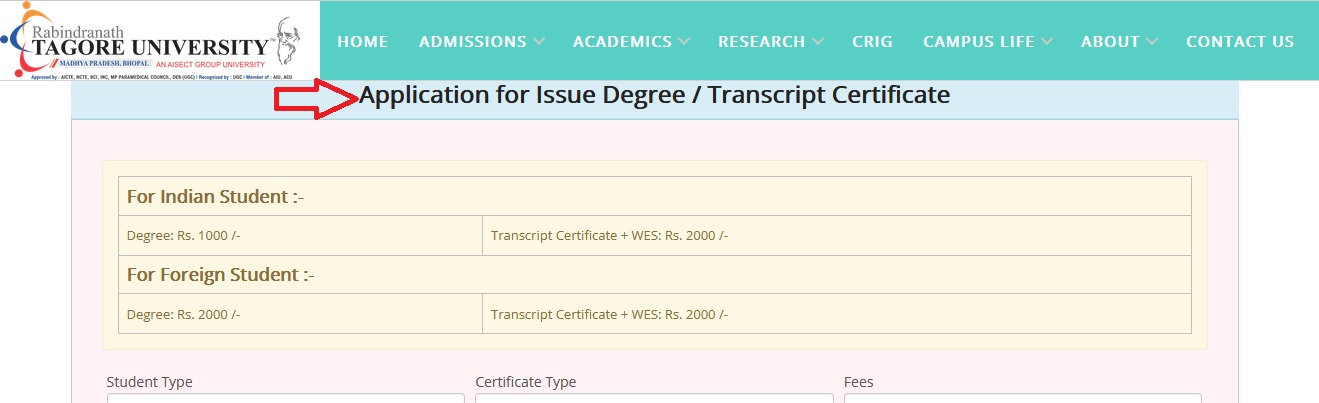This screenshot has width=1319, height=403.
Task: Expand the CAMPUS LIFE dropdown chevron
Action: tap(1047, 42)
